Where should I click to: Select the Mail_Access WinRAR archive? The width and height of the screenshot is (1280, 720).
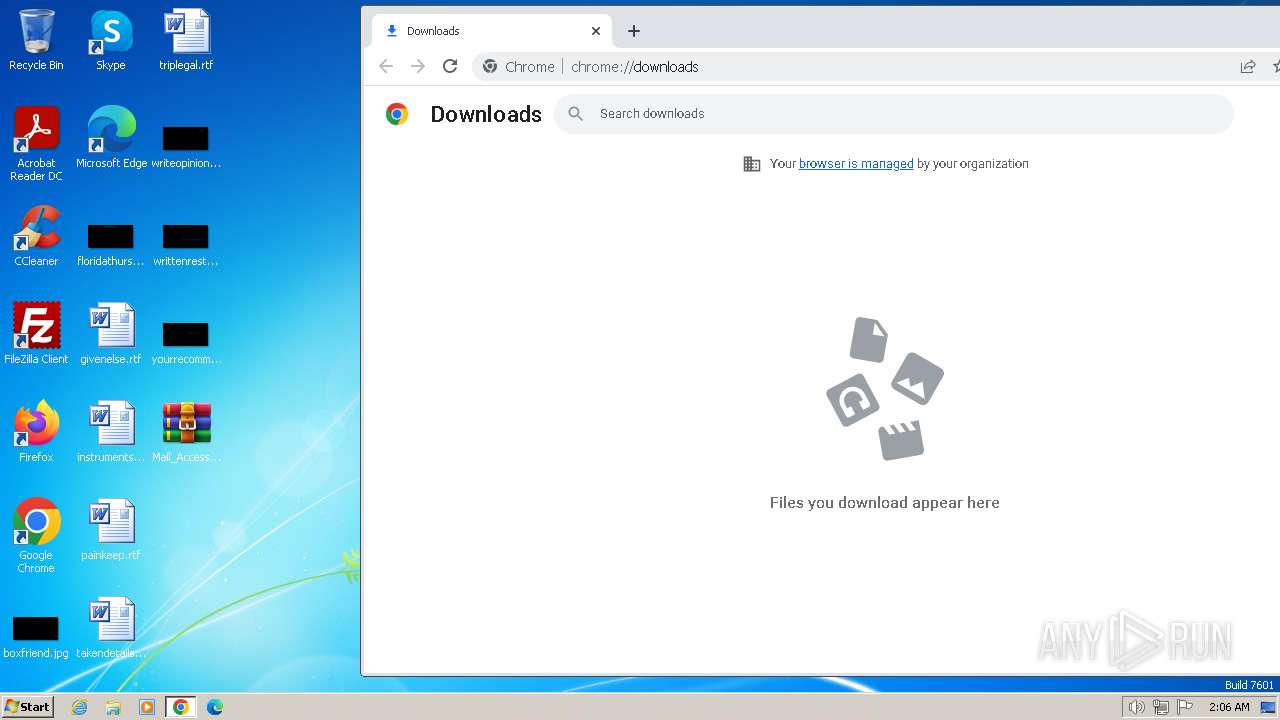[186, 432]
